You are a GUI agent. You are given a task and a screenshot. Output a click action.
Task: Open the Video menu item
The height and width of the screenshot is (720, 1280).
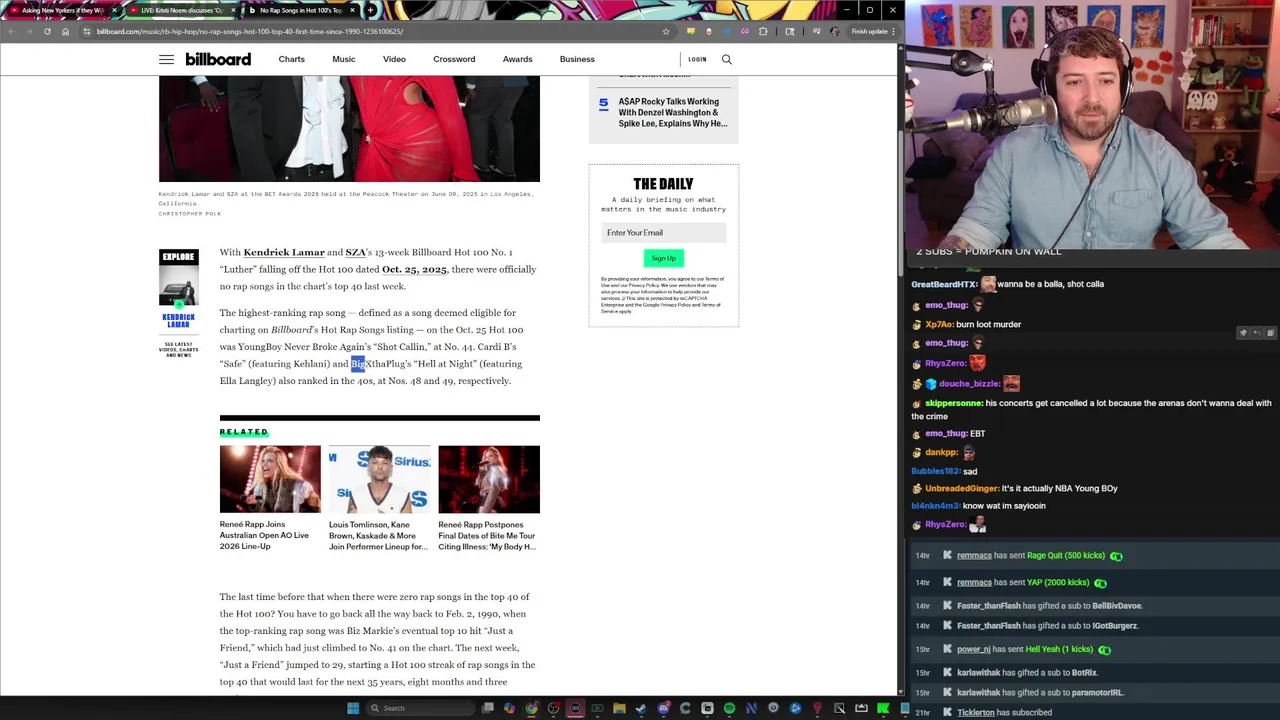(394, 59)
